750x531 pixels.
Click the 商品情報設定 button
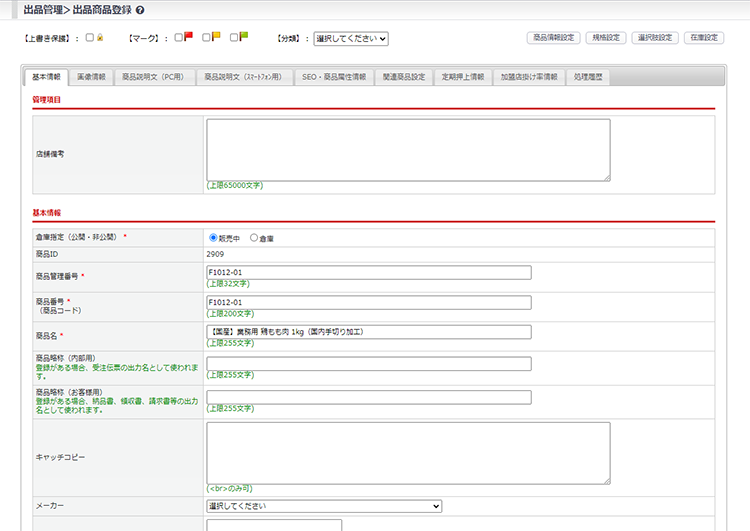click(553, 38)
